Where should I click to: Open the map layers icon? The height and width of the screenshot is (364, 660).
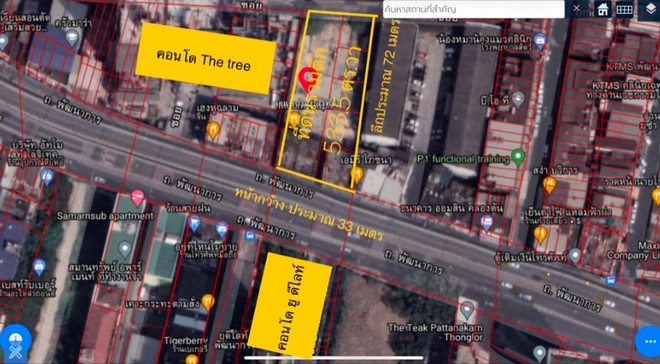click(x=651, y=9)
